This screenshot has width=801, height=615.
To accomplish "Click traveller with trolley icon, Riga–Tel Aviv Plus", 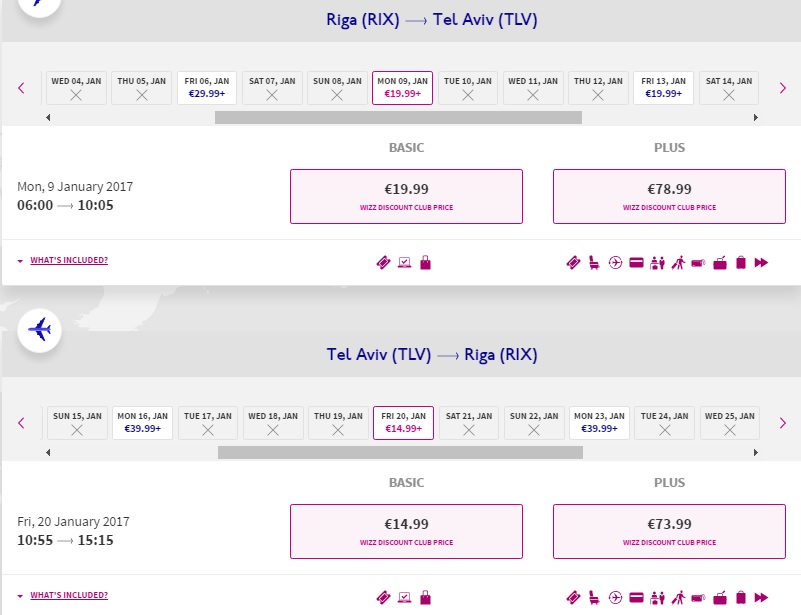I will 678,263.
